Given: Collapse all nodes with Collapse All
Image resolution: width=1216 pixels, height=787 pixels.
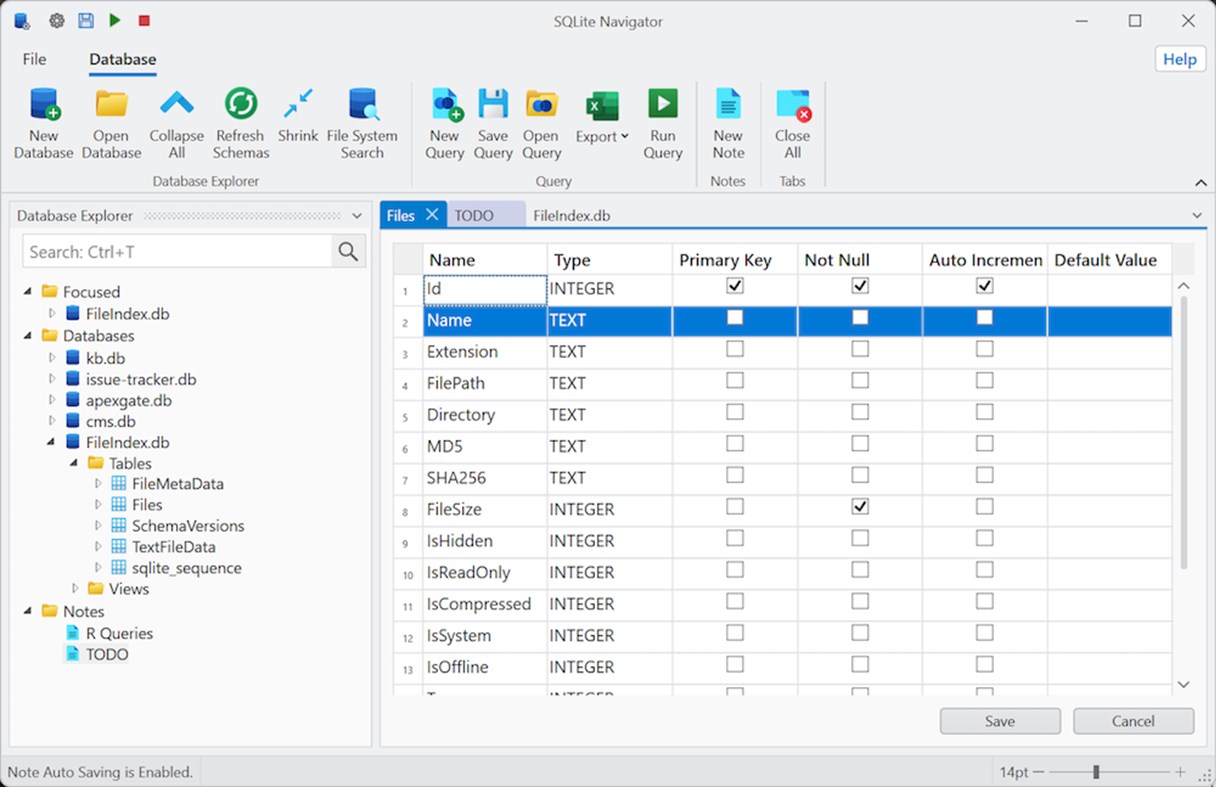Looking at the screenshot, I should [x=176, y=105].
